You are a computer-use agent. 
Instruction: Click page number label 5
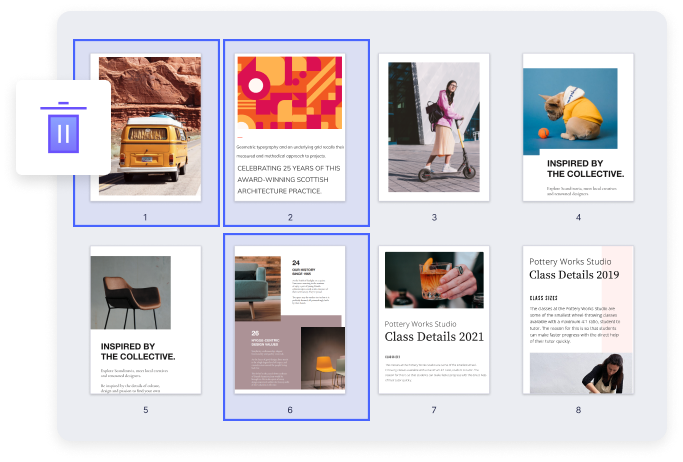coord(145,410)
